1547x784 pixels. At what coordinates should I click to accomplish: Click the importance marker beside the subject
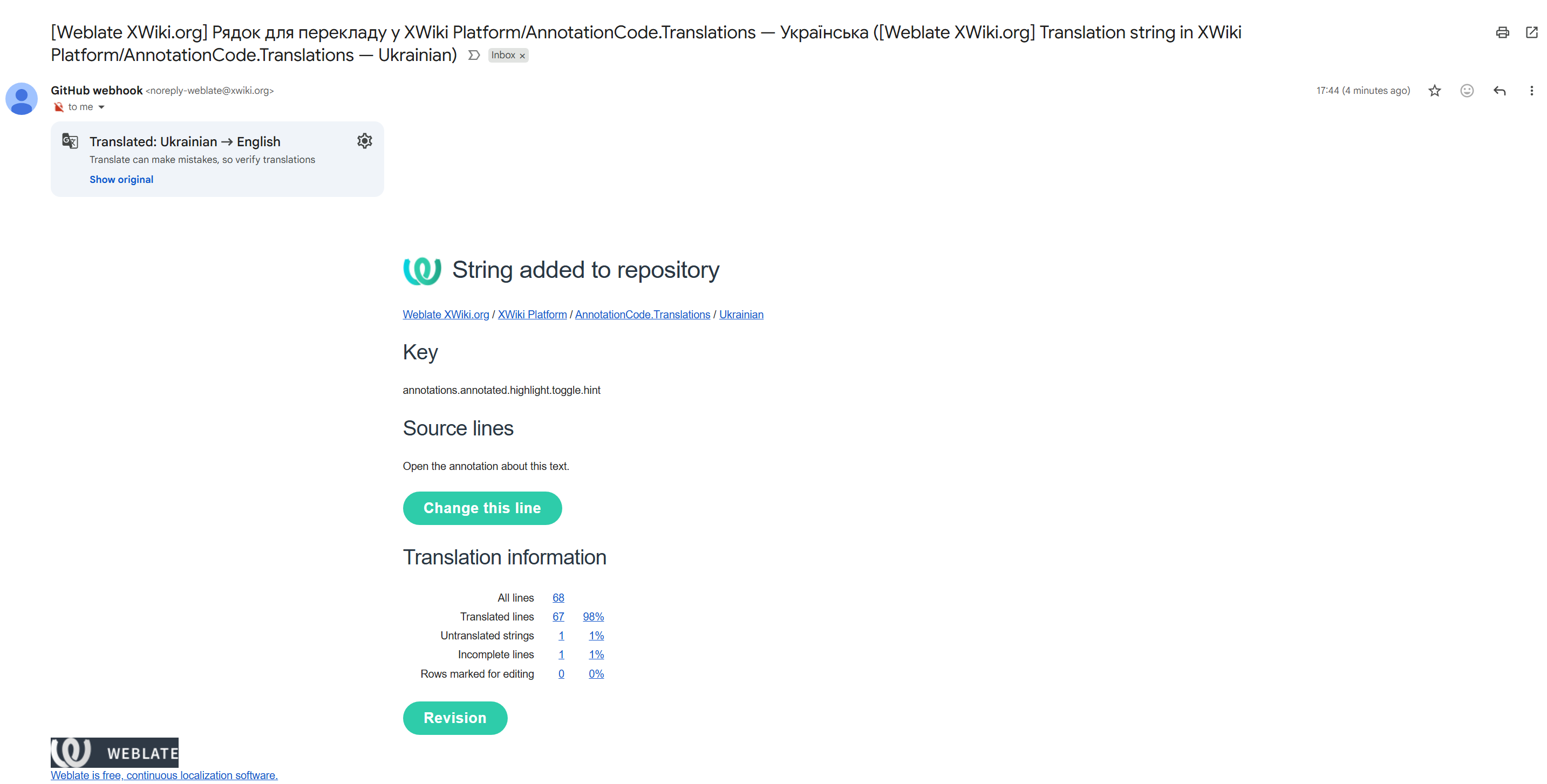click(x=474, y=55)
